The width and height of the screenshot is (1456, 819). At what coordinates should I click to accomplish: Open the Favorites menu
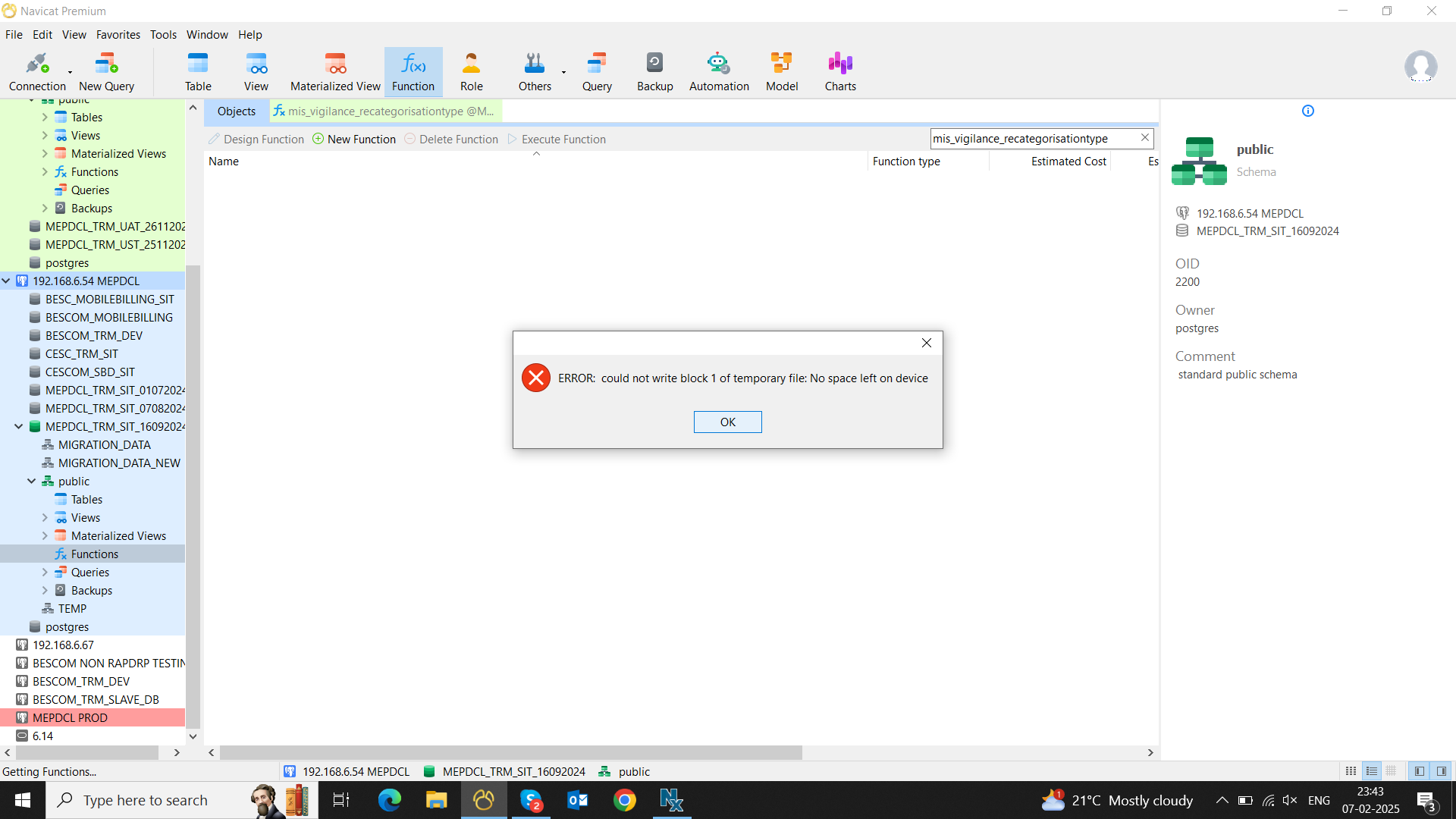click(118, 35)
